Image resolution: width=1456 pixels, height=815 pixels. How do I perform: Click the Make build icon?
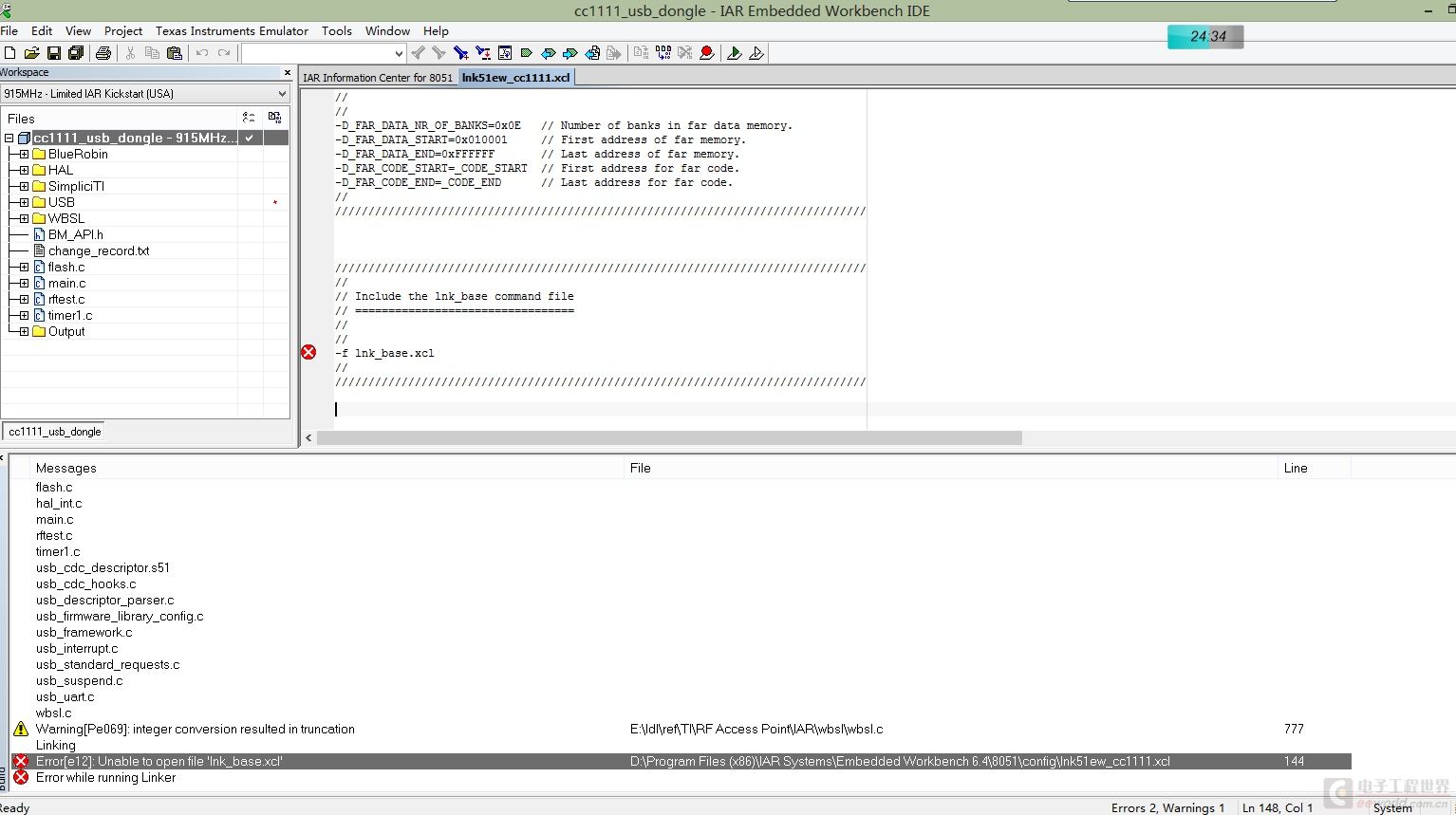(x=663, y=53)
